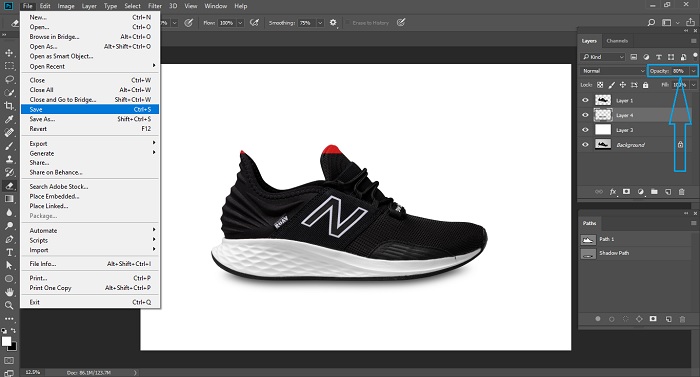Choose Save from File menu

(x=90, y=109)
